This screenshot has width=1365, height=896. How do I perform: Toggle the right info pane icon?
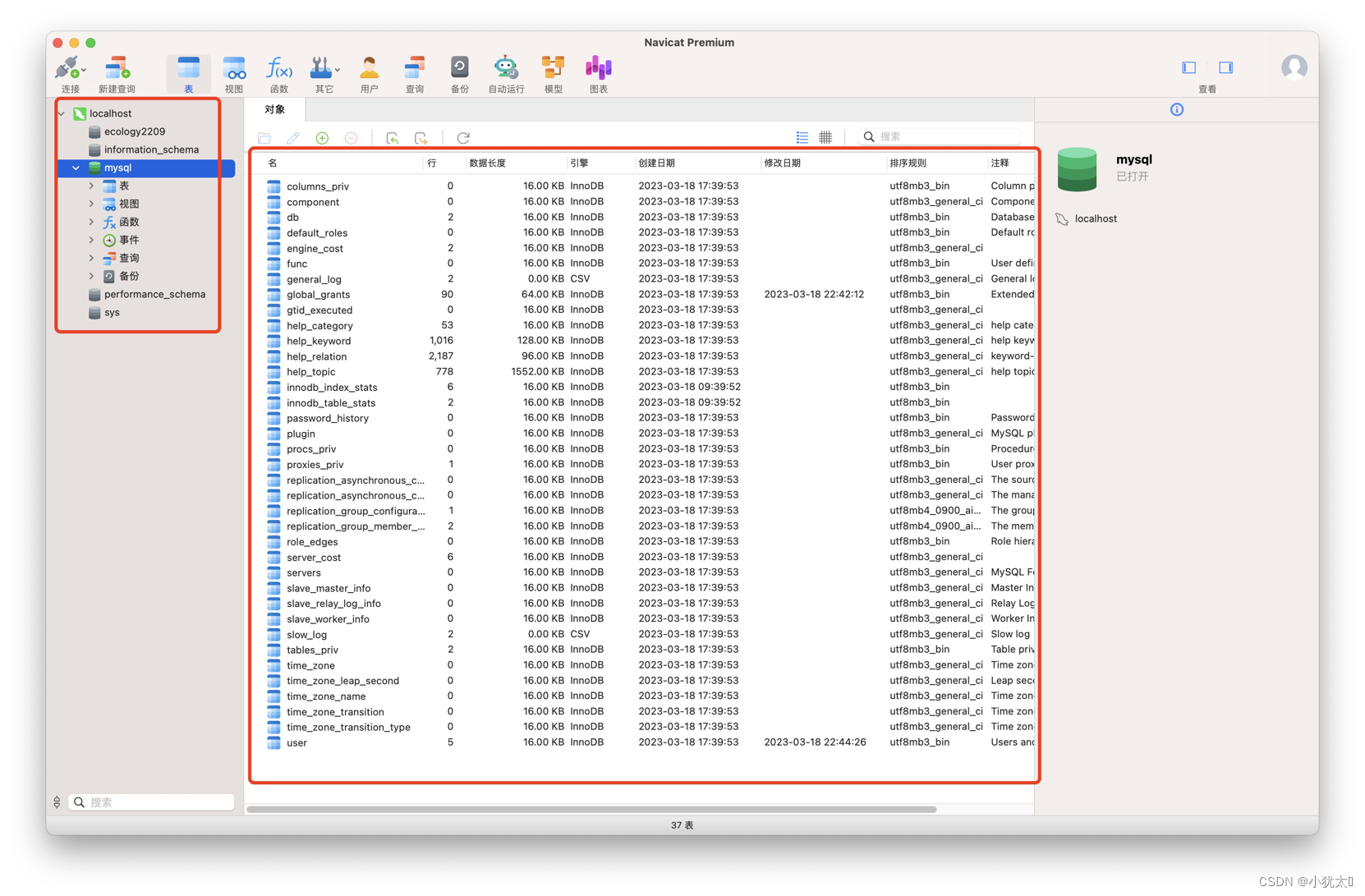point(1225,67)
